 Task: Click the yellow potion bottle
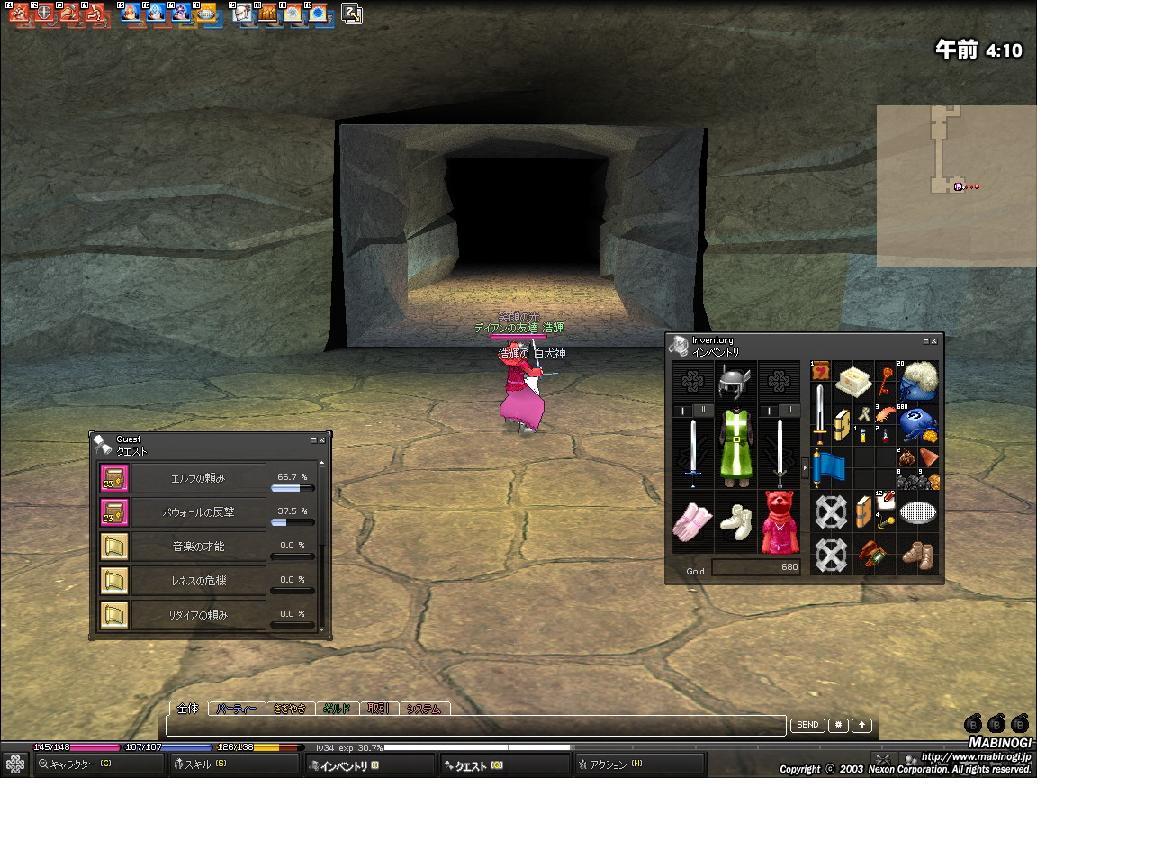863,435
